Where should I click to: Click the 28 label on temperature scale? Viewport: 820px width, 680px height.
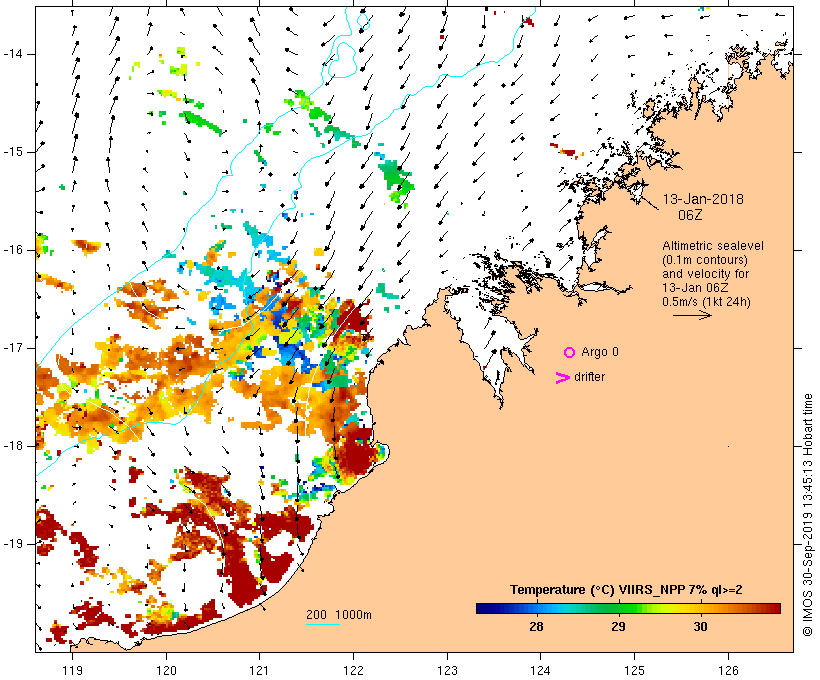537,626
